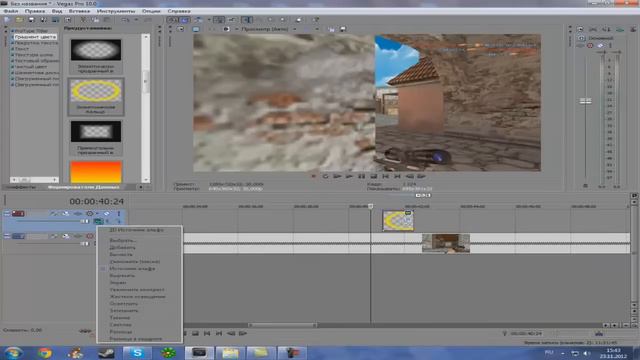Viewport: 640px width, 360px height.
Task: Save the project with the floppy disk icon
Action: click(x=31, y=20)
